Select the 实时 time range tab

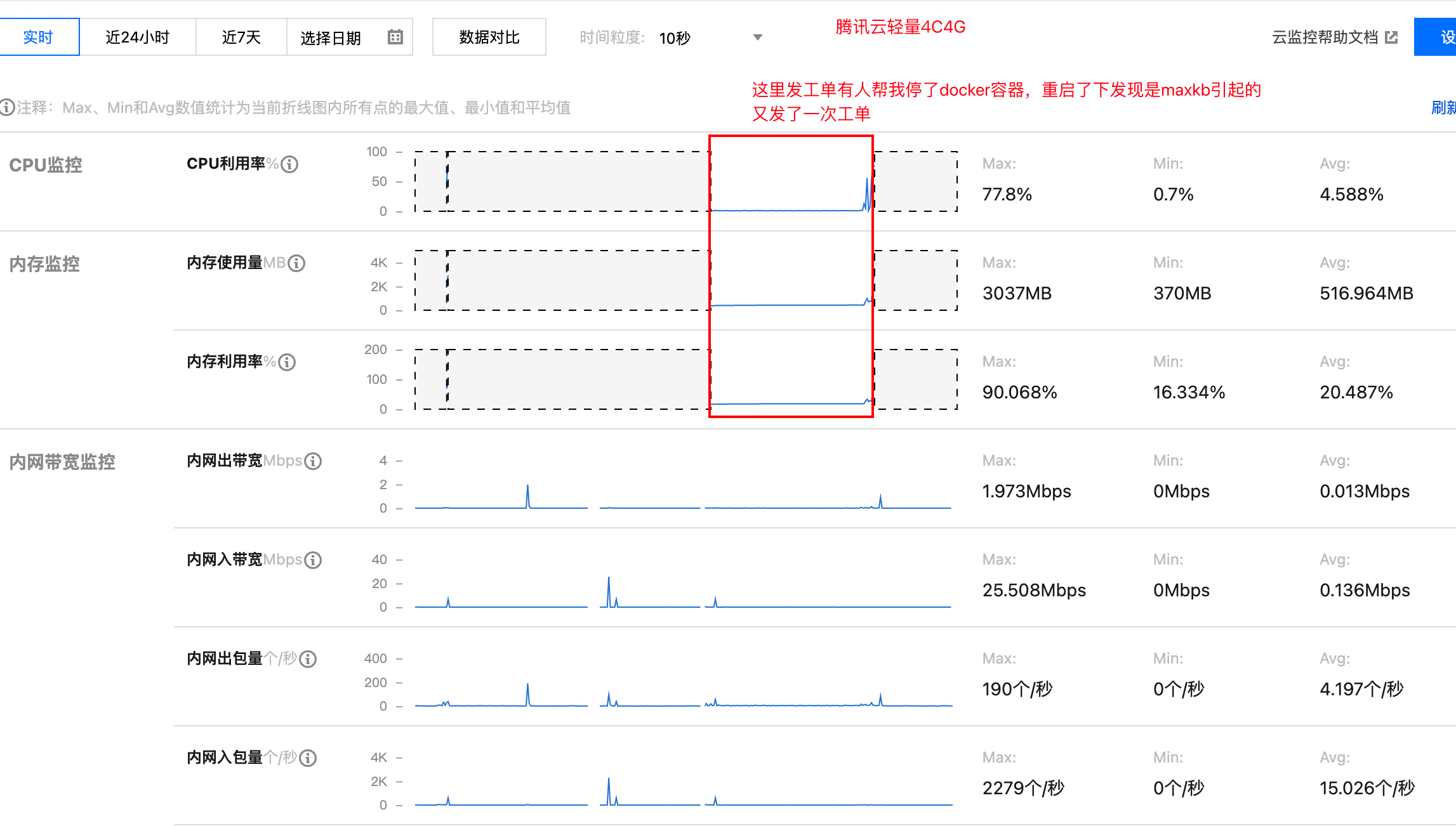[x=38, y=37]
